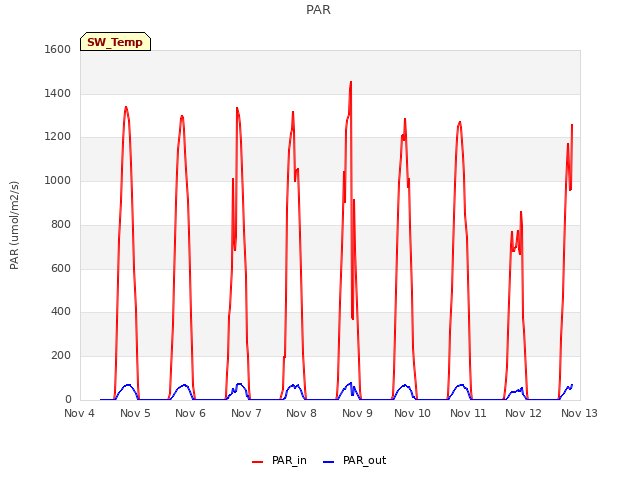Click the tallest PAR_in peak near Nov 9
The height and width of the screenshot is (480, 640).
351,82
